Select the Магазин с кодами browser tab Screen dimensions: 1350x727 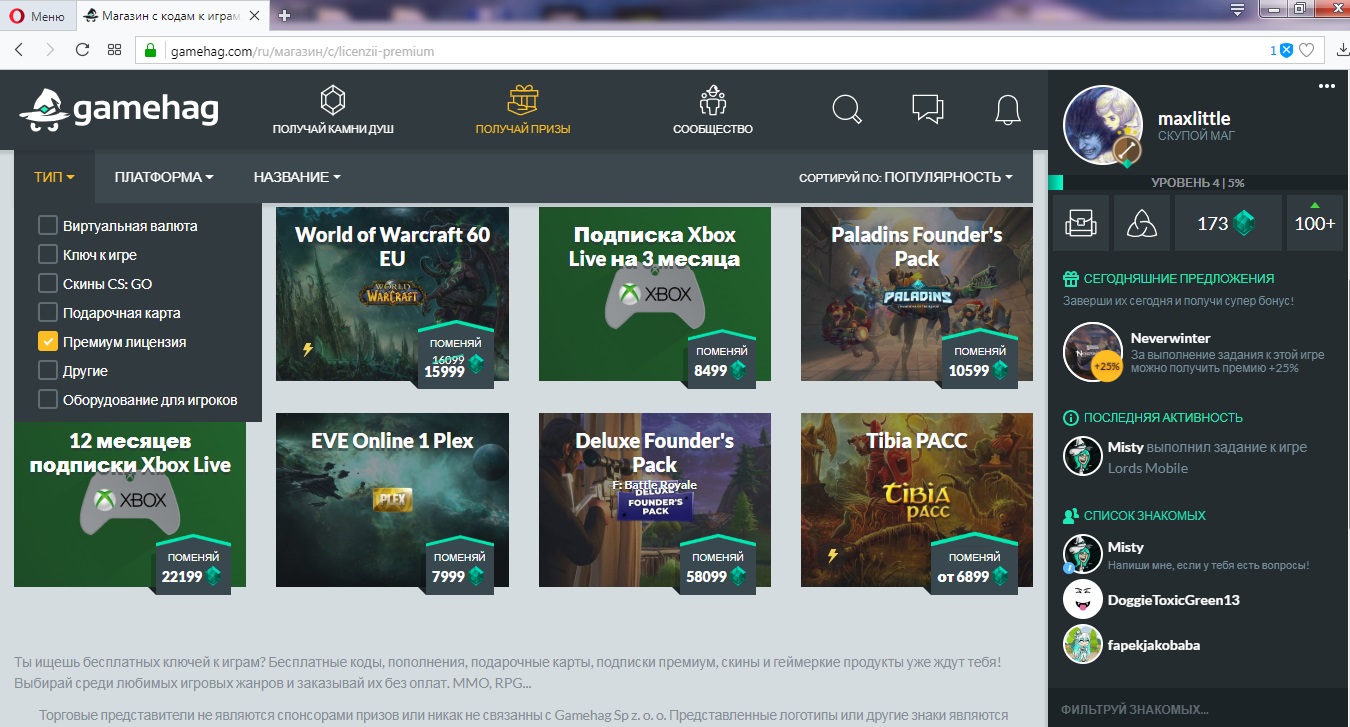[x=172, y=16]
